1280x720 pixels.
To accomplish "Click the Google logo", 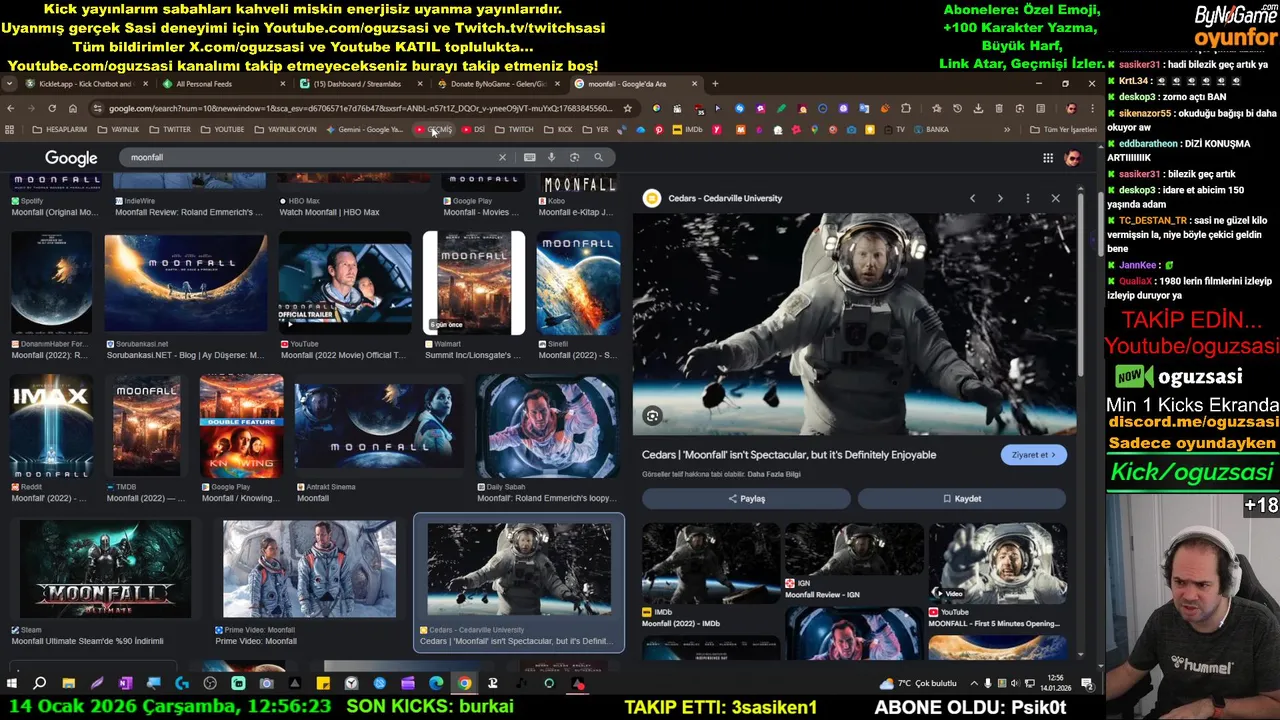I will coord(71,158).
